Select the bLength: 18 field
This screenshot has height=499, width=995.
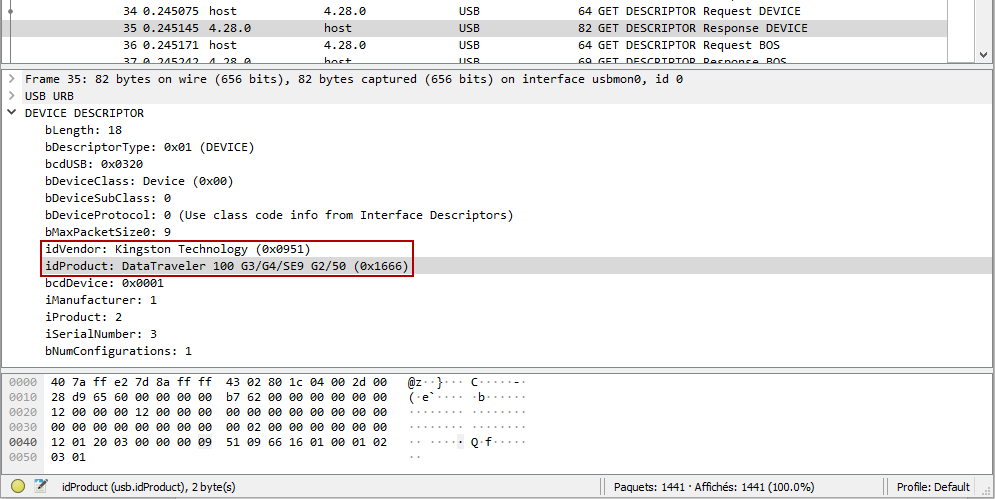click(83, 130)
